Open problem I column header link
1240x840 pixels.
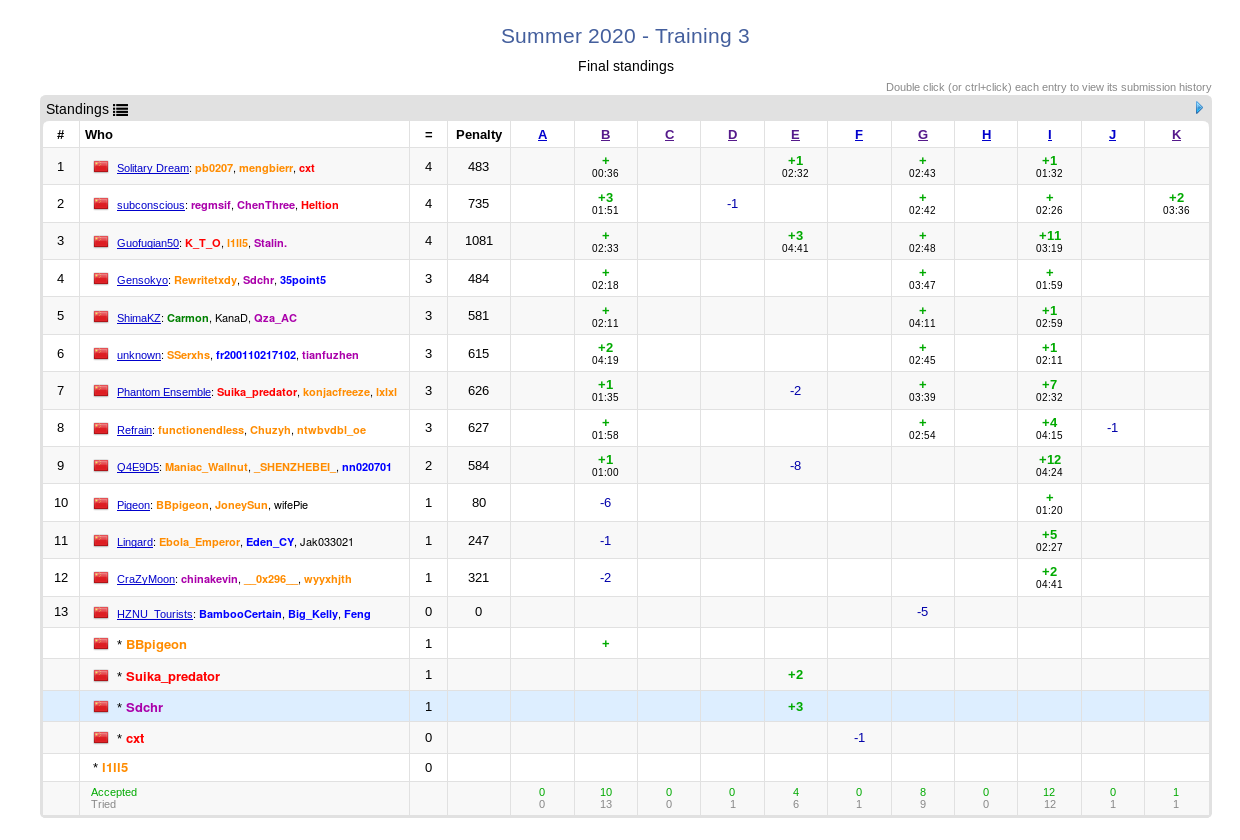[x=1049, y=135]
